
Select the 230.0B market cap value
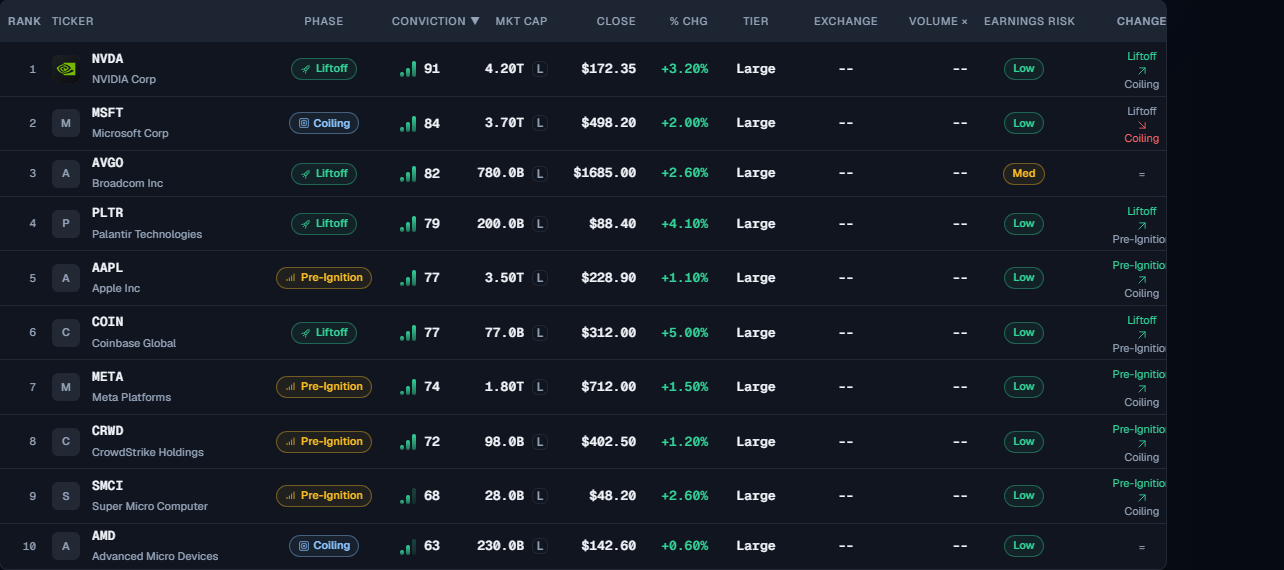point(500,546)
